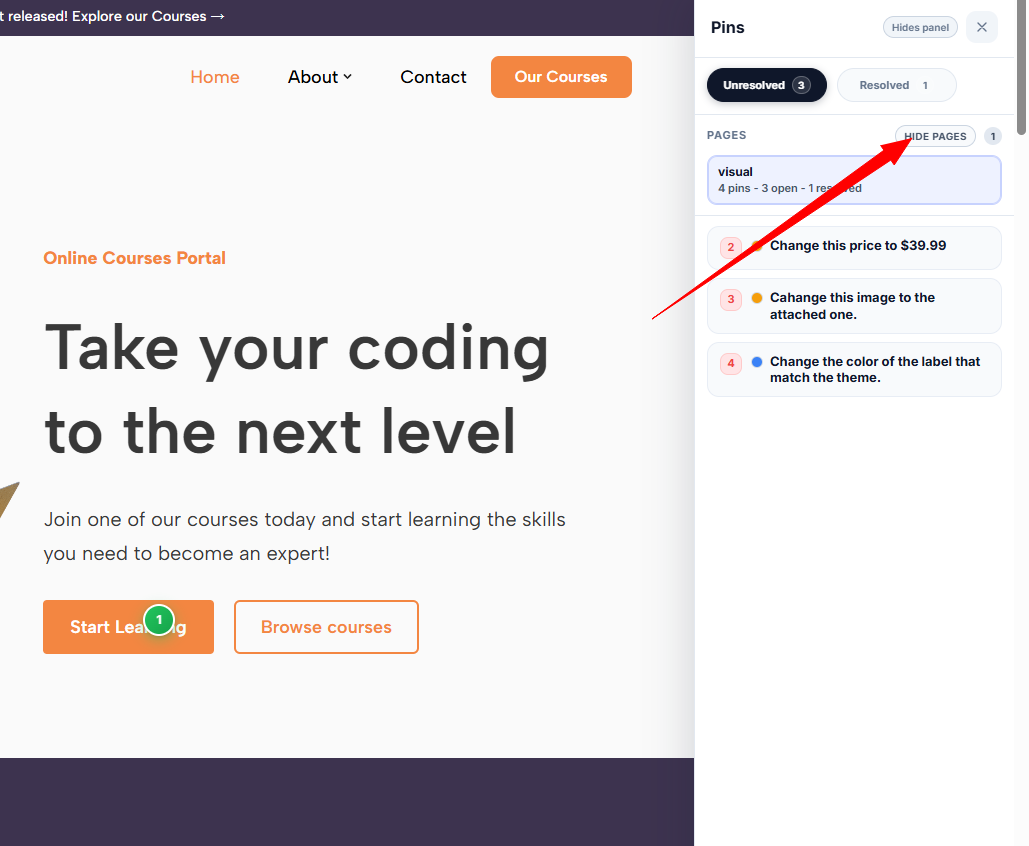Screen dimensions: 1029x846
Task: Switch to the Unresolved tab
Action: click(x=766, y=85)
